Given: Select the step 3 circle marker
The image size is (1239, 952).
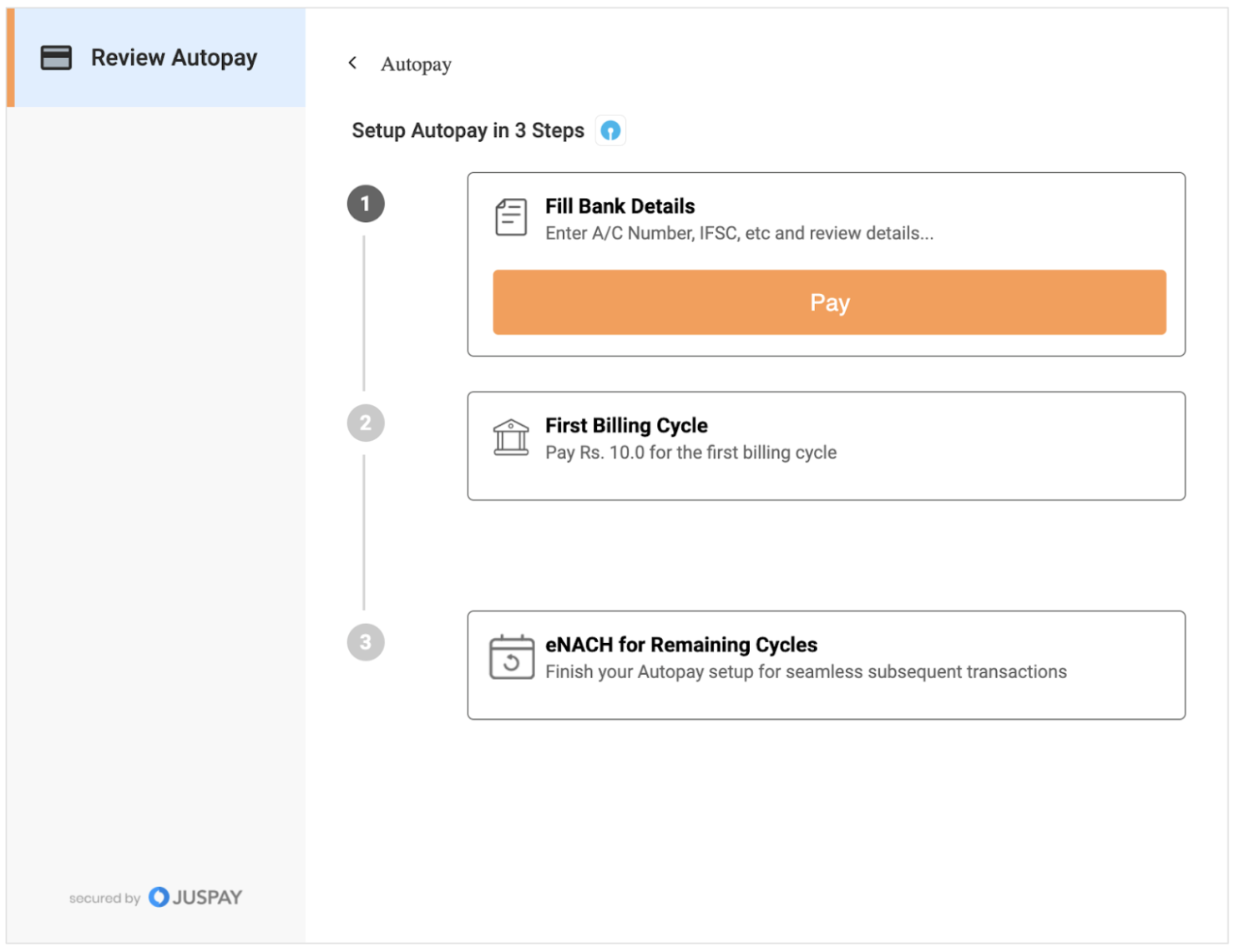Looking at the screenshot, I should (x=366, y=642).
